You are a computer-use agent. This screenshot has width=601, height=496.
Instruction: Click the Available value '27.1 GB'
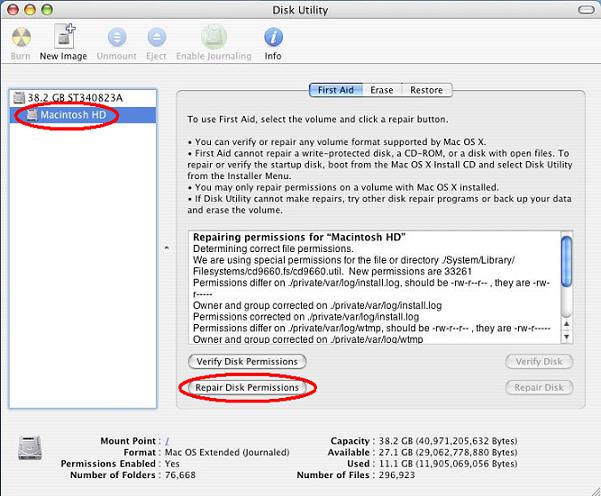396,452
